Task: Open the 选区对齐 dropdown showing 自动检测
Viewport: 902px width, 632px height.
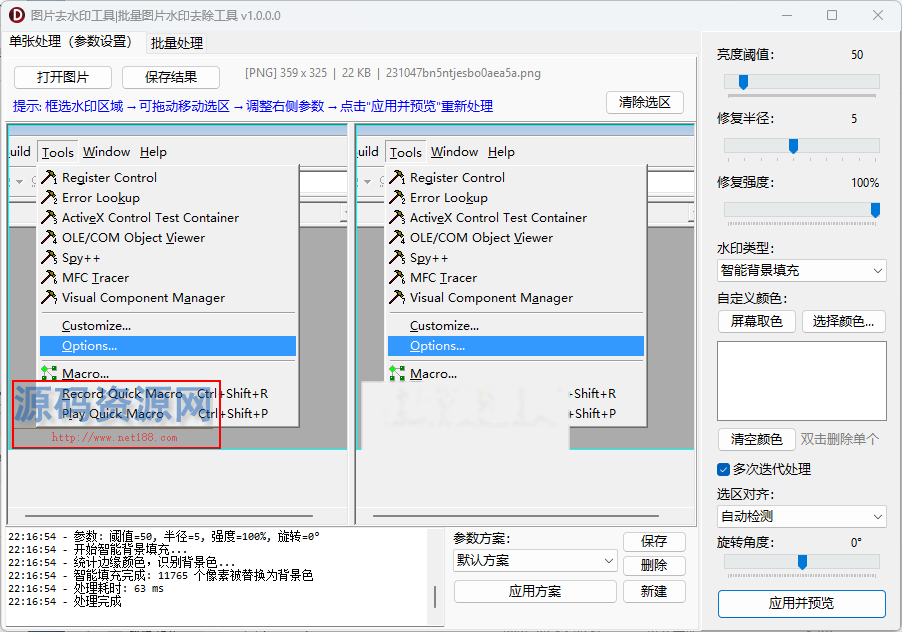Action: click(x=800, y=516)
